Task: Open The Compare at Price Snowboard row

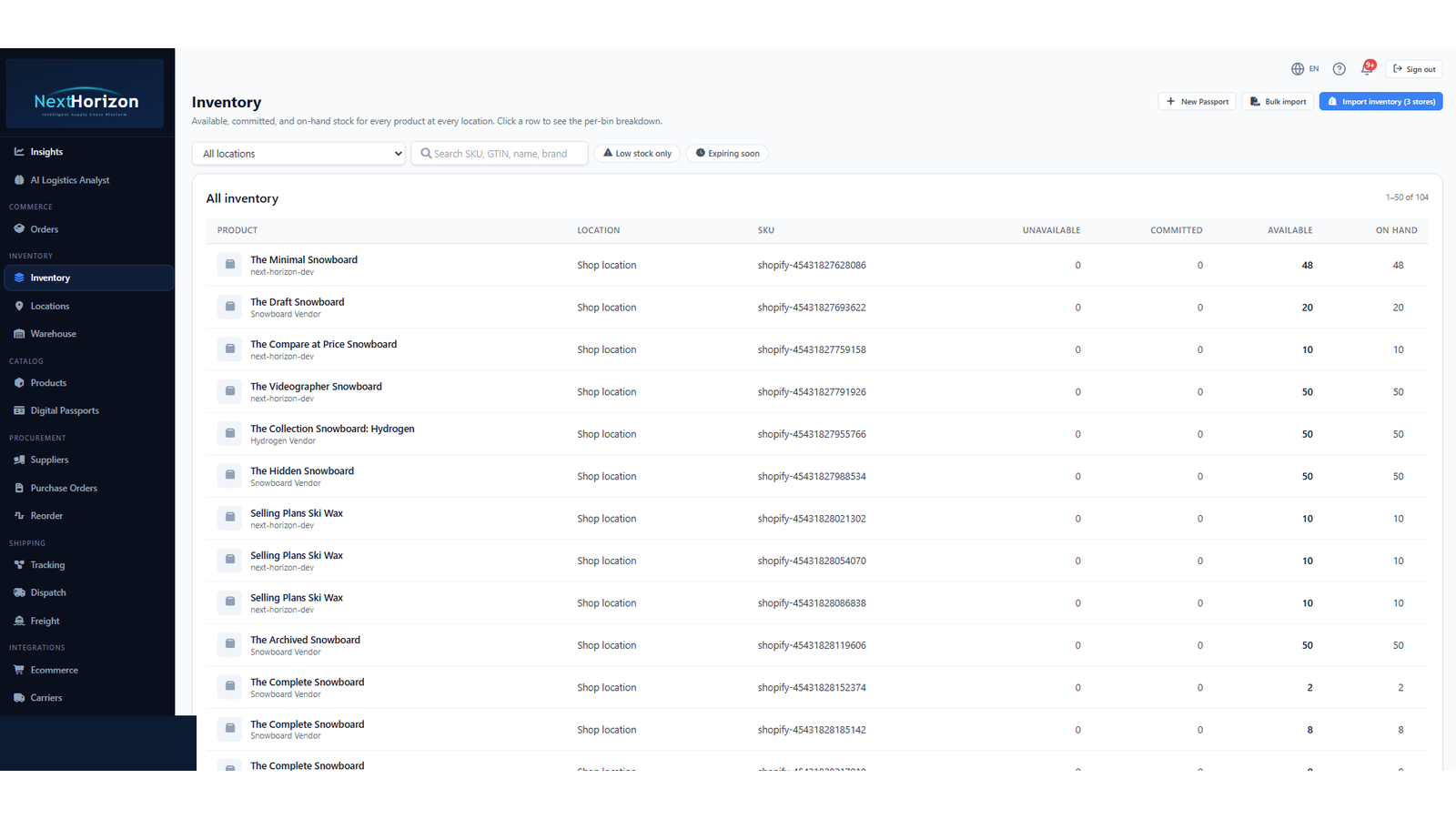Action: click(816, 349)
